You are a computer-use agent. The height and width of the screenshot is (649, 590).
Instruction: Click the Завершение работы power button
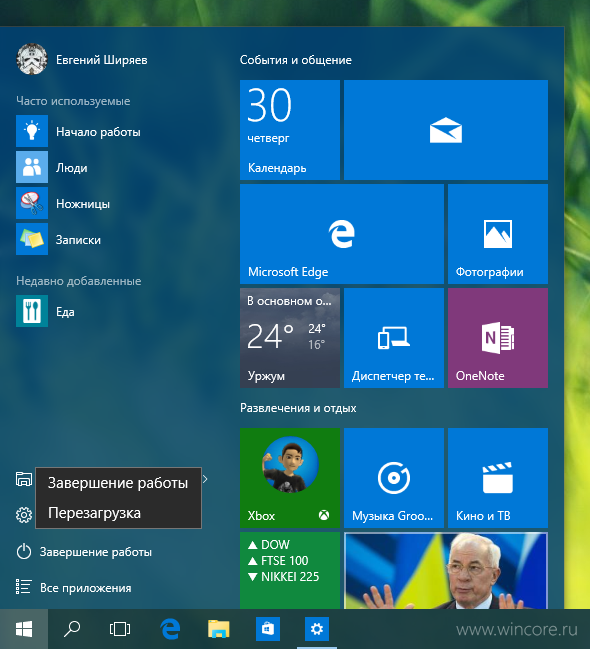84,552
